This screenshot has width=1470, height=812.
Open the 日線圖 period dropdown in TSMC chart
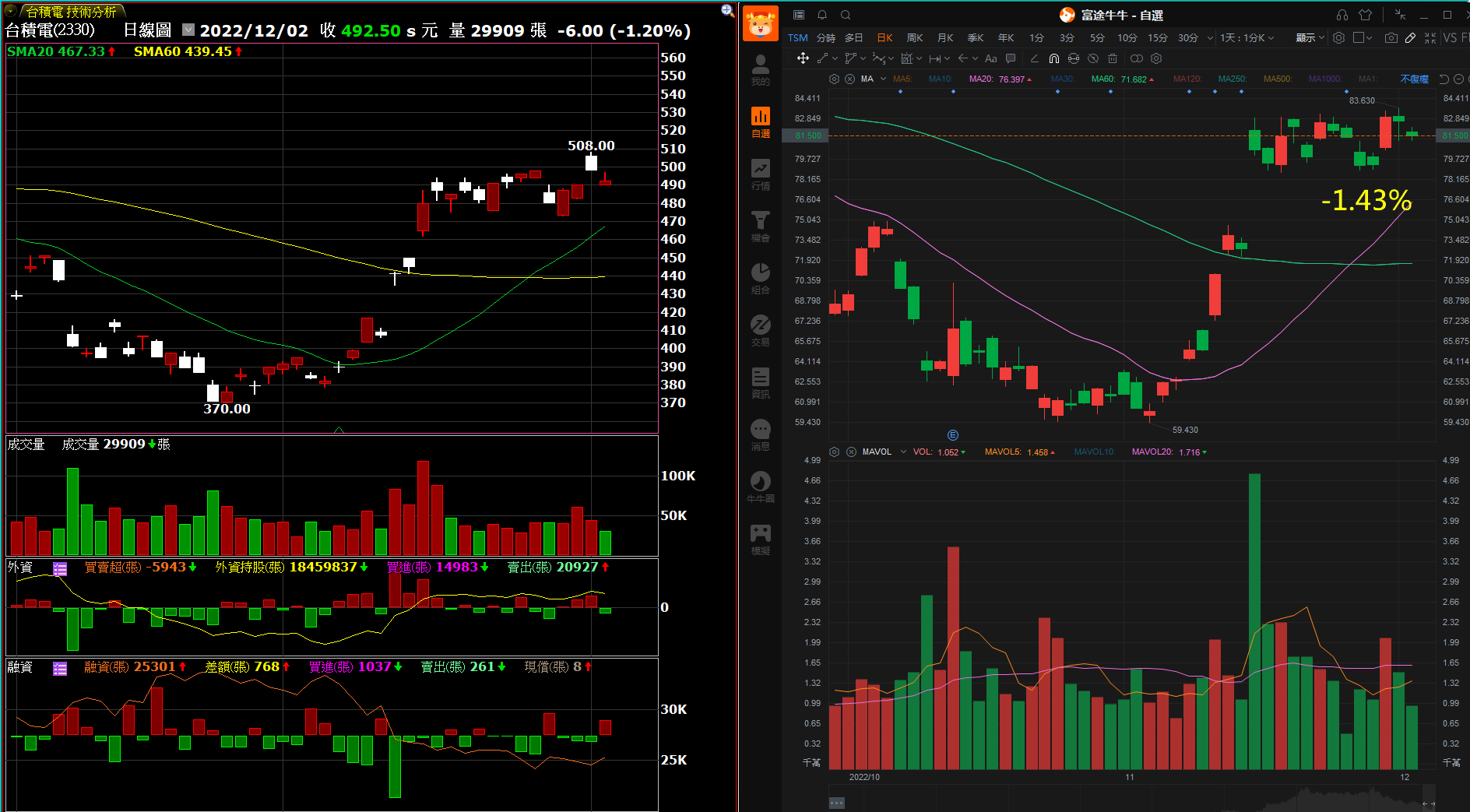(188, 30)
